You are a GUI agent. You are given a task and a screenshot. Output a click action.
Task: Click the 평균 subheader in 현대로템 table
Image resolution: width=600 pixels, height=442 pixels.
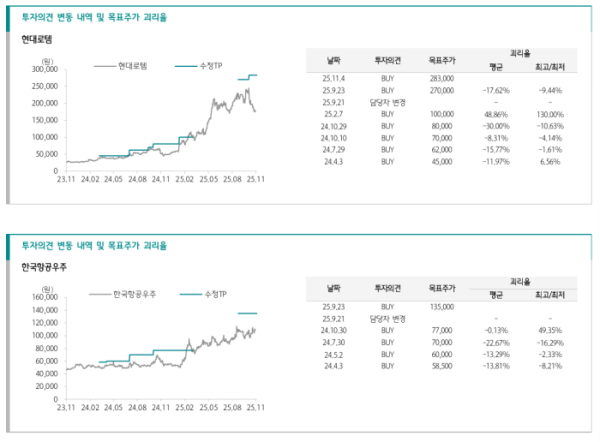point(495,67)
